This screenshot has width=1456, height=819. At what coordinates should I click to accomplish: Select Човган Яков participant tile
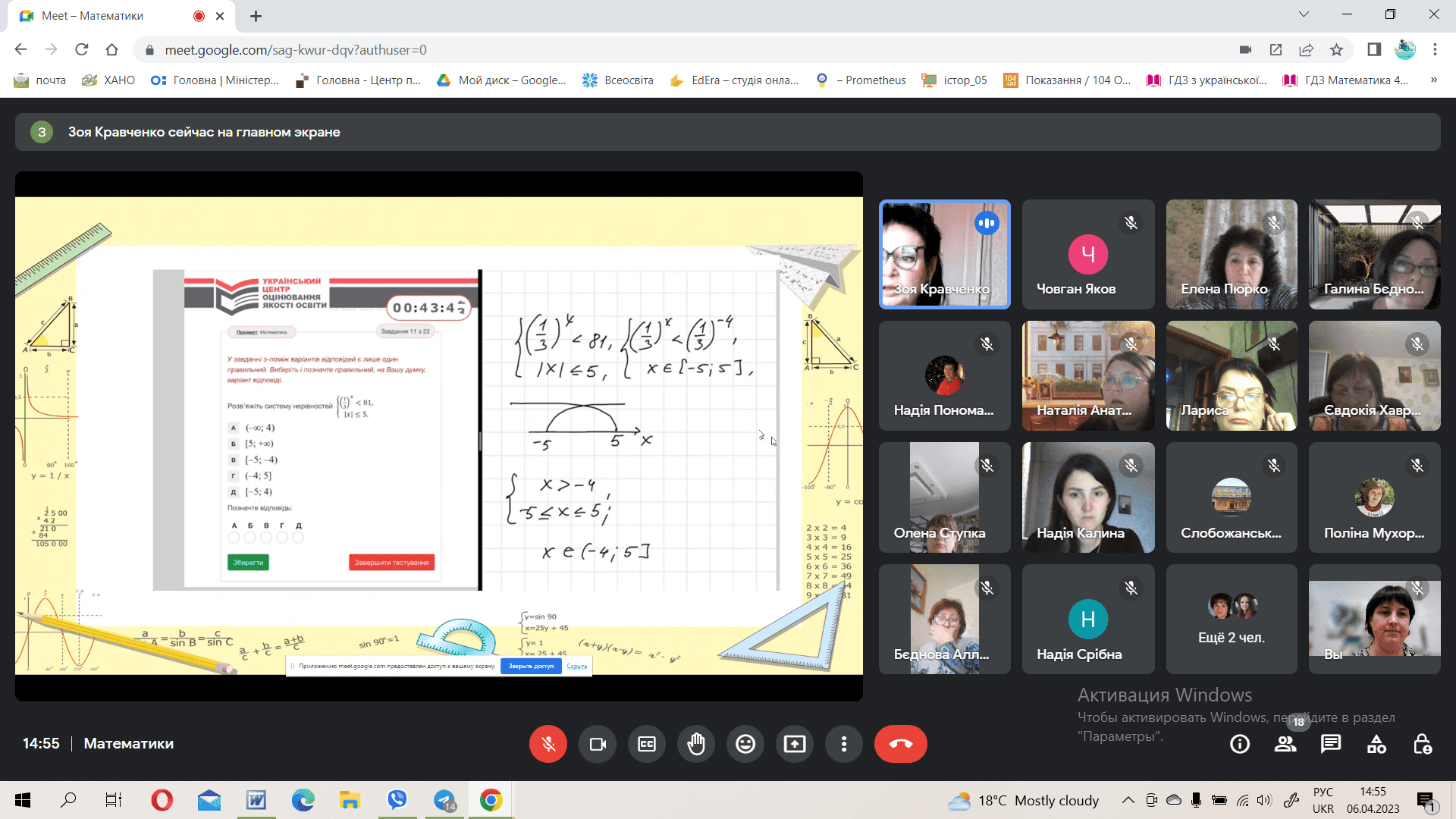pyautogui.click(x=1088, y=254)
